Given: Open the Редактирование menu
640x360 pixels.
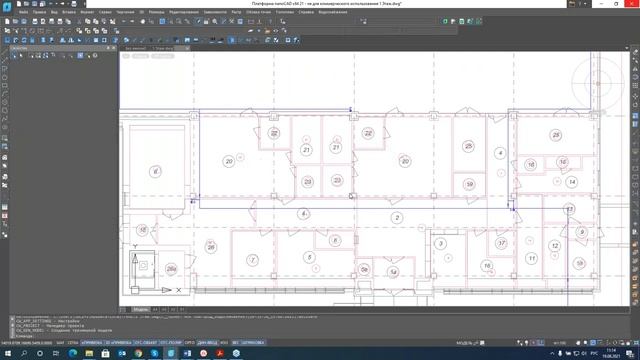Looking at the screenshot, I should click(x=184, y=12).
